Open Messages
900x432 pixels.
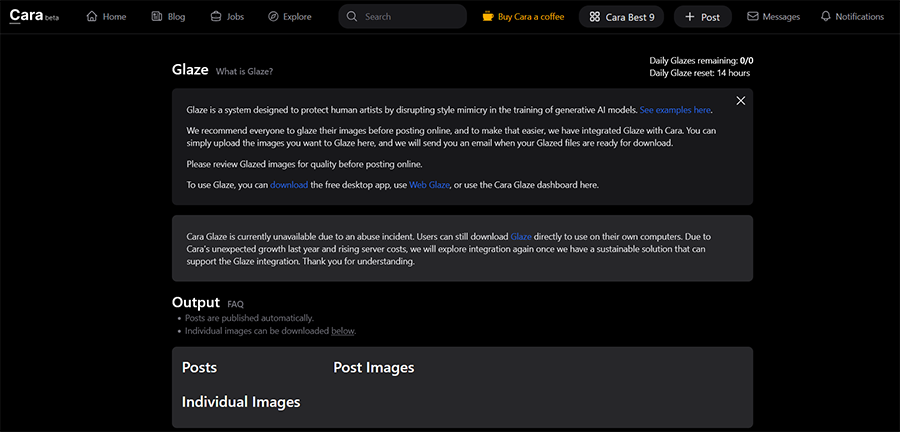point(774,17)
